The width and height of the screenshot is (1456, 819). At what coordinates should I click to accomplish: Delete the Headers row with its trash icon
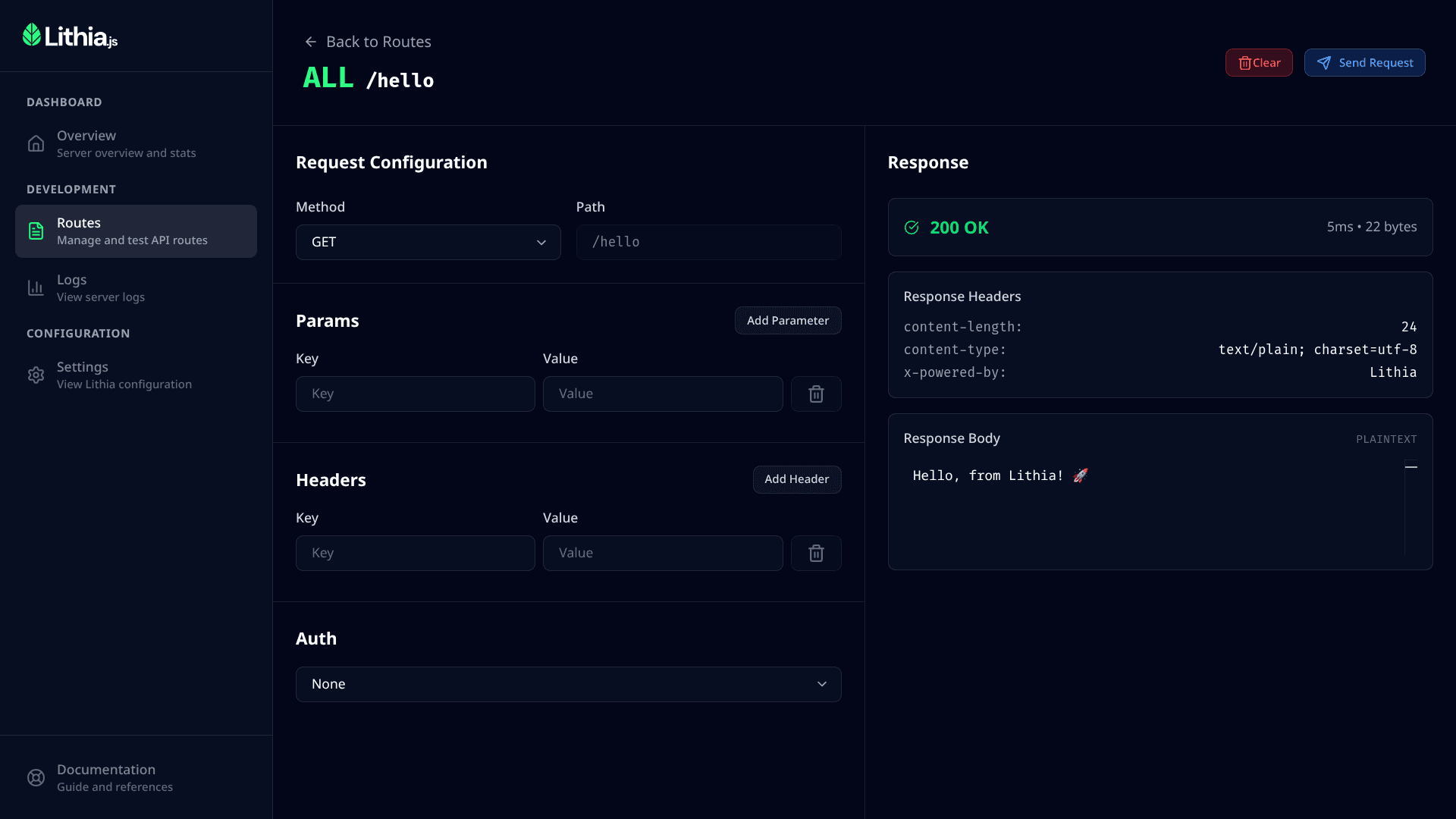pos(816,554)
